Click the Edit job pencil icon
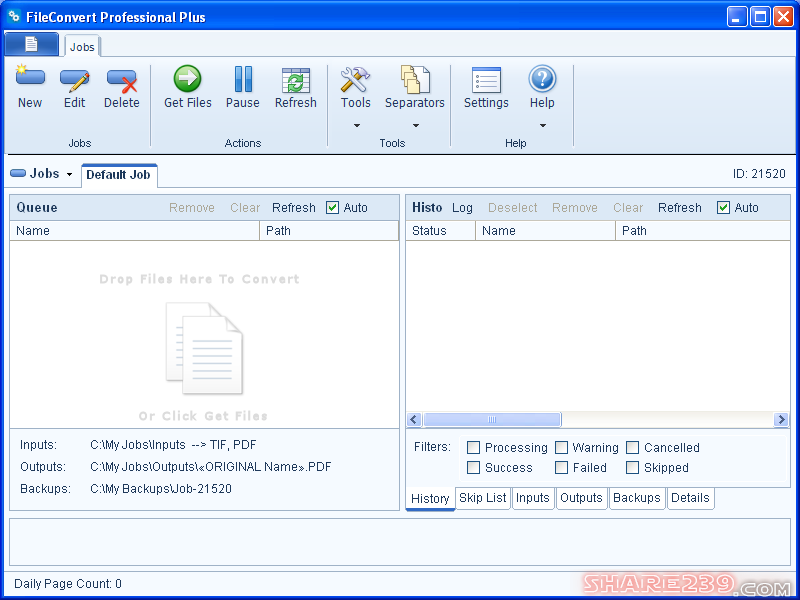The width and height of the screenshot is (800, 600). pos(74,80)
